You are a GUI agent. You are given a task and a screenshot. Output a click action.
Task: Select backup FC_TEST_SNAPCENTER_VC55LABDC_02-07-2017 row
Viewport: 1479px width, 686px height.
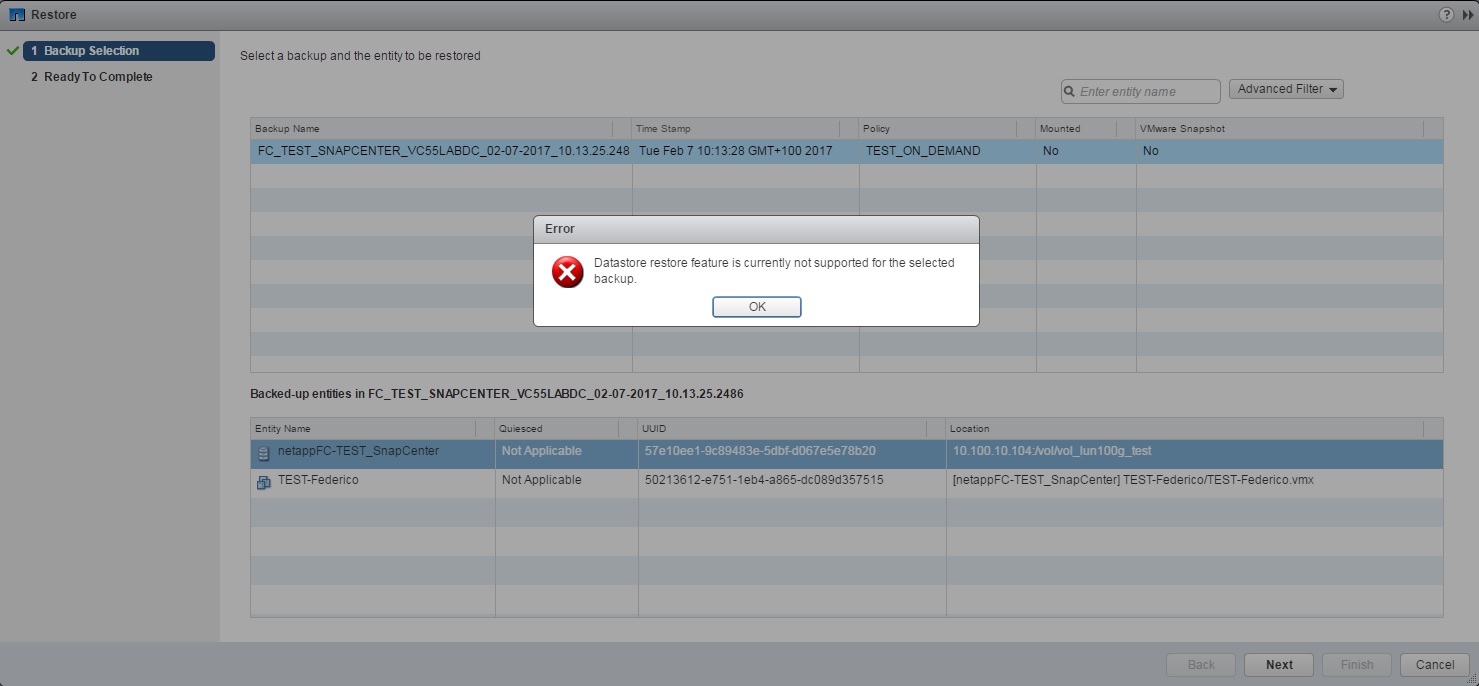coord(847,151)
